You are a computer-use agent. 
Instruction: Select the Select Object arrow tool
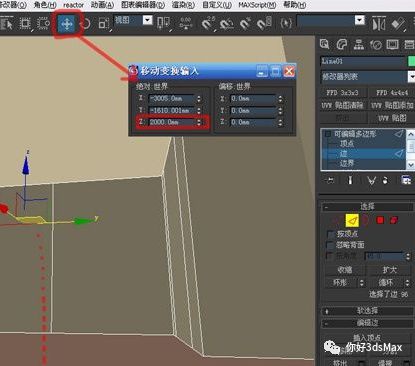[x=7, y=24]
